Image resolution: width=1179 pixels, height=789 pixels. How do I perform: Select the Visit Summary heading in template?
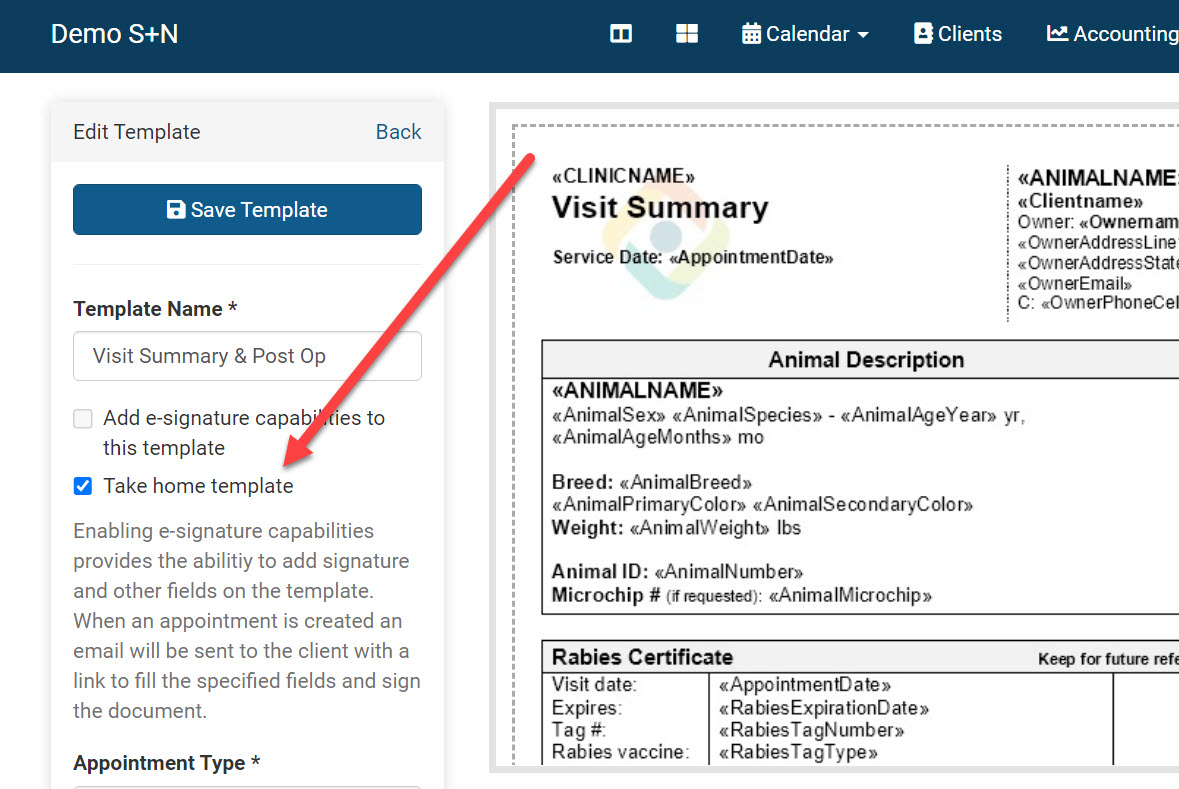(x=660, y=208)
